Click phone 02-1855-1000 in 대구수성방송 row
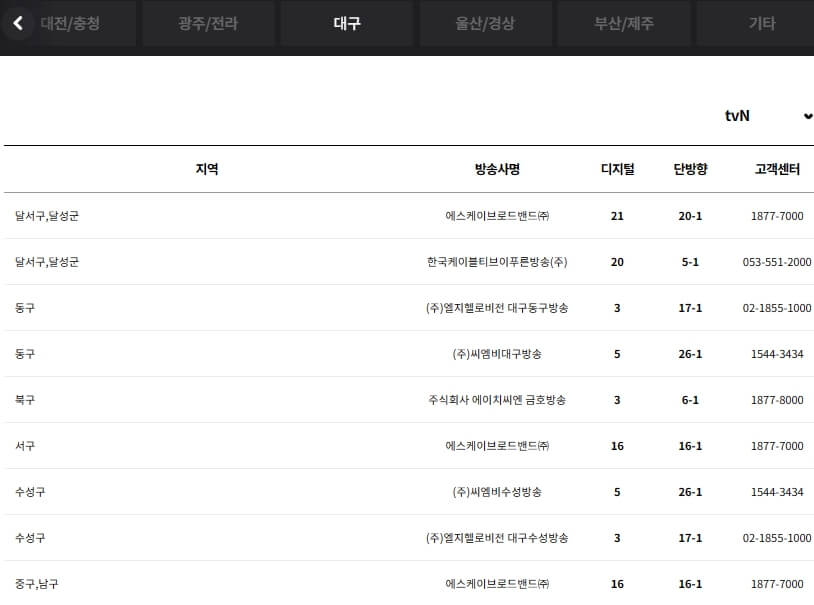The image size is (814, 605). coord(777,538)
